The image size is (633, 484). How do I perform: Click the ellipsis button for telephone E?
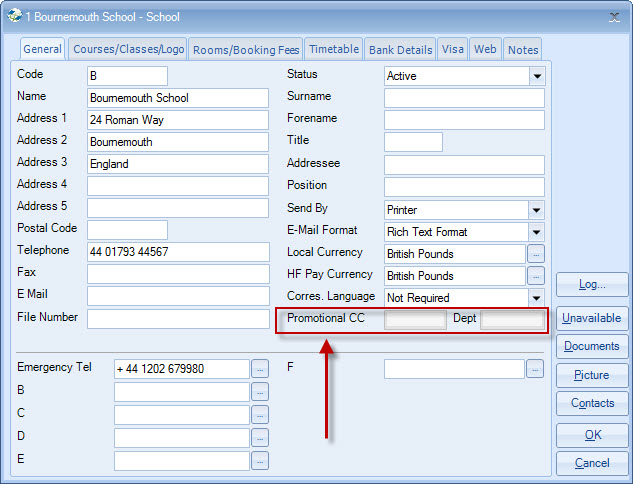point(260,461)
